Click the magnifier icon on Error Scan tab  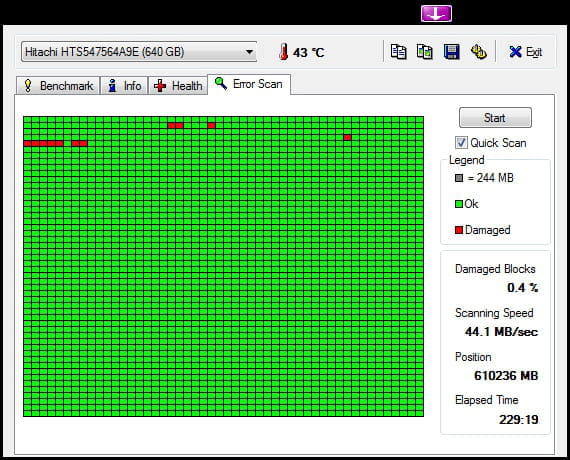[x=221, y=84]
